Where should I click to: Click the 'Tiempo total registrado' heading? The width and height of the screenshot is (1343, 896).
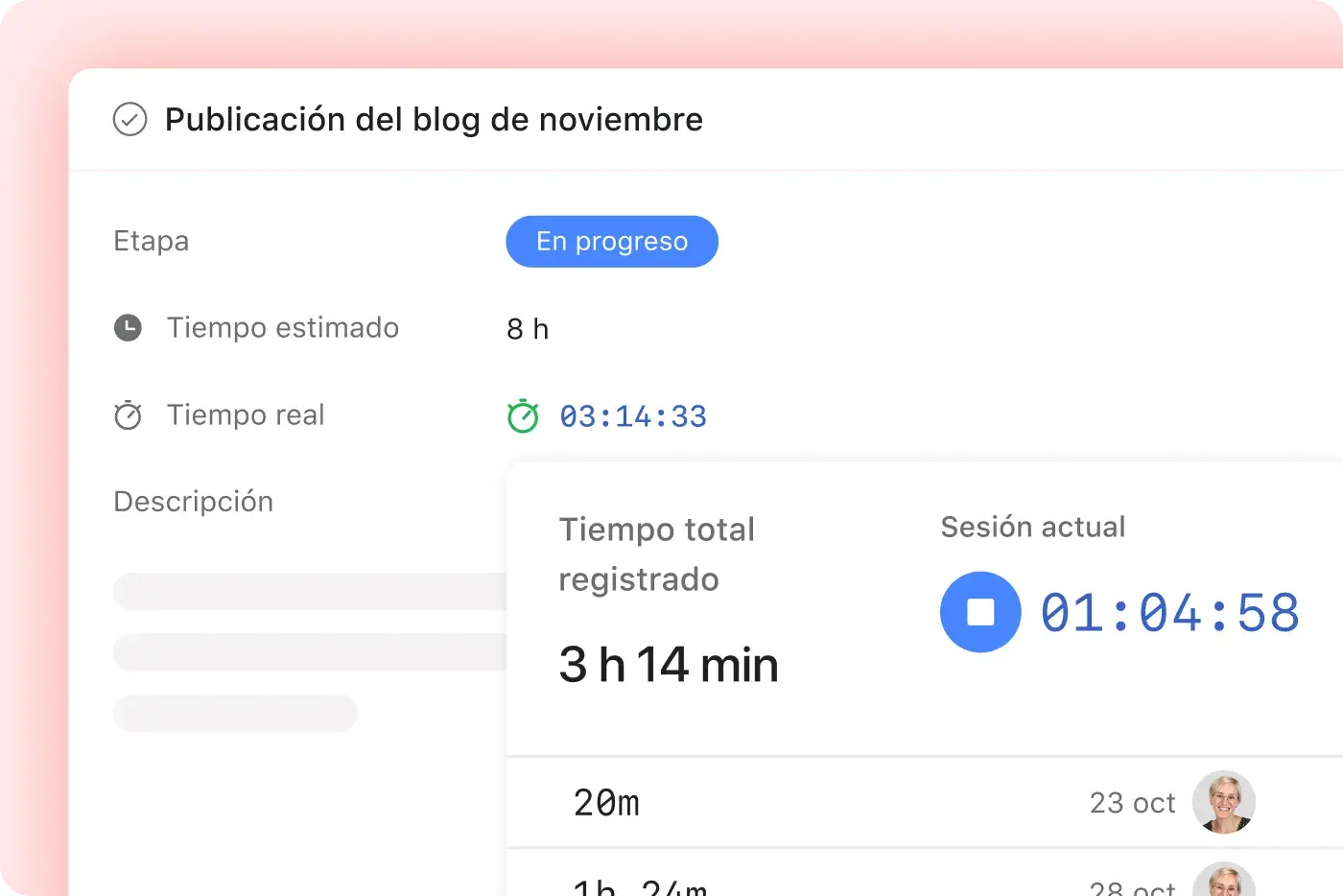[x=657, y=554]
